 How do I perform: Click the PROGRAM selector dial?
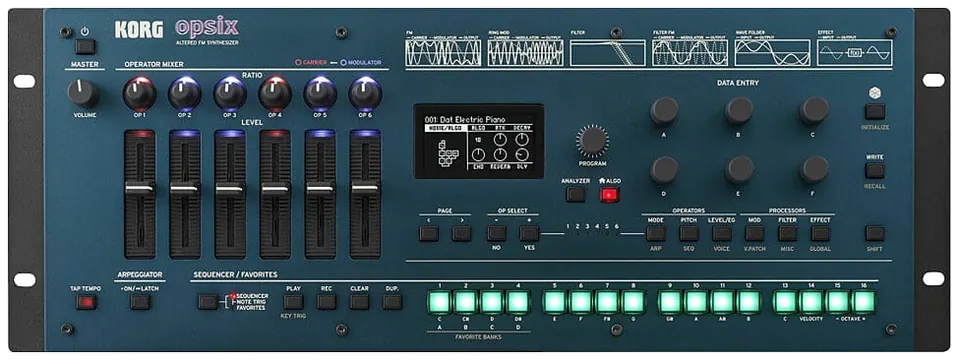(593, 140)
